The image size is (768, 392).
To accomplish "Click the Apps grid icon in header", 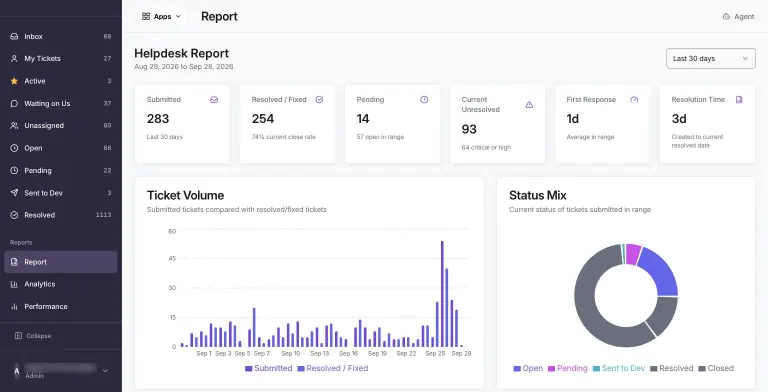I will [x=146, y=17].
